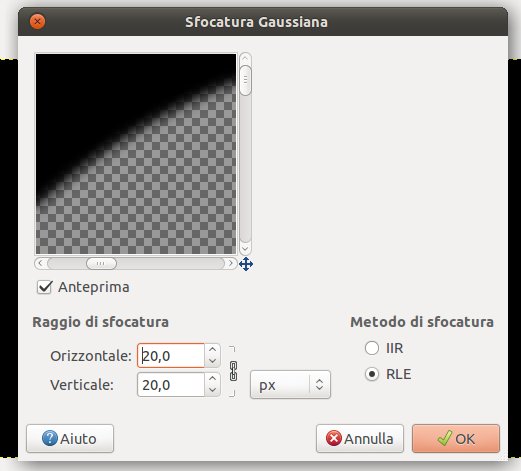521x471 pixels.
Task: Click the horizontal scrollbar thumb under the preview
Action: point(101,263)
